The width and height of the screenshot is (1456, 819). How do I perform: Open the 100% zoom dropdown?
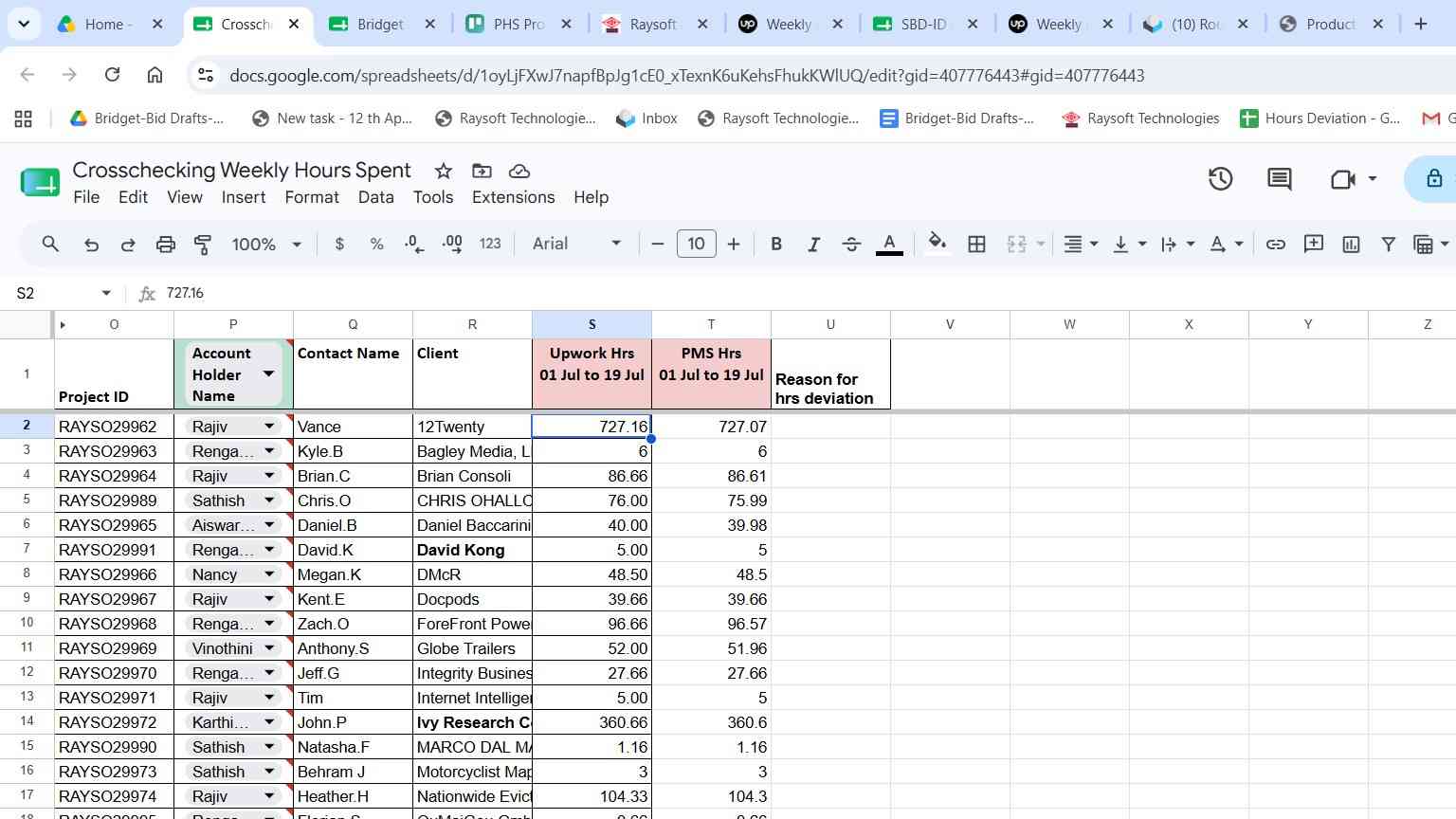[x=266, y=244]
